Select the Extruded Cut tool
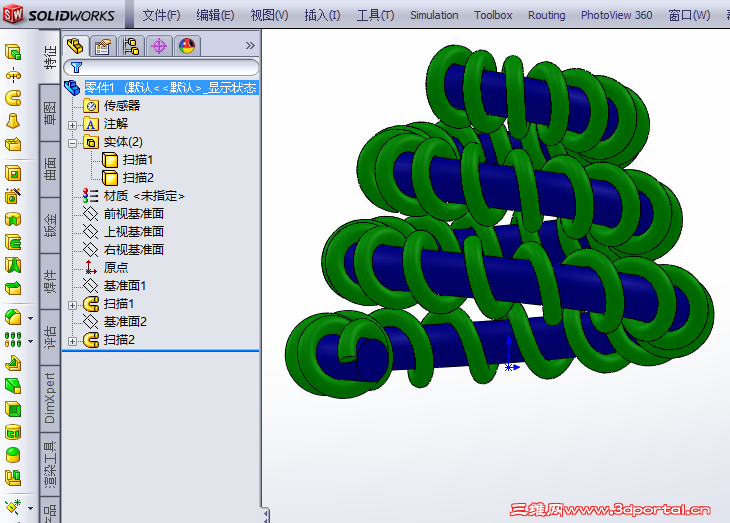The width and height of the screenshot is (730, 523). [13, 173]
